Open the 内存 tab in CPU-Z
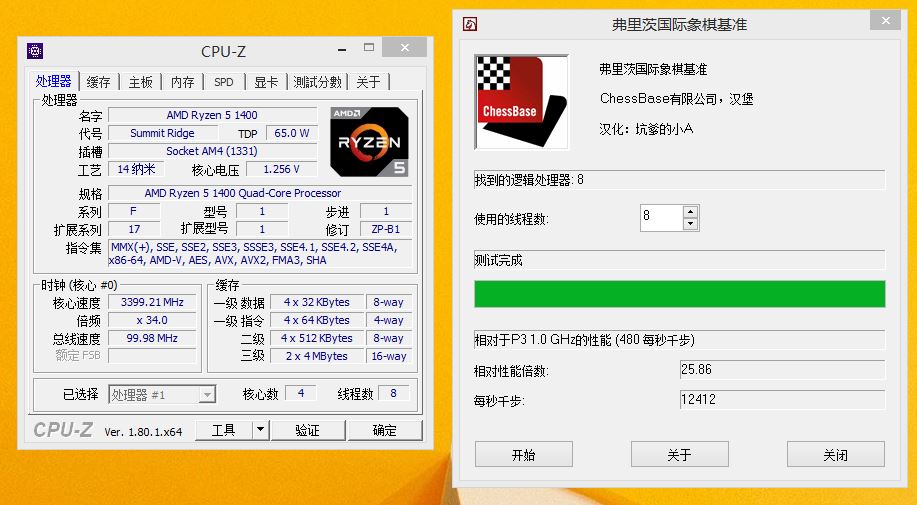The image size is (917, 505). [182, 82]
